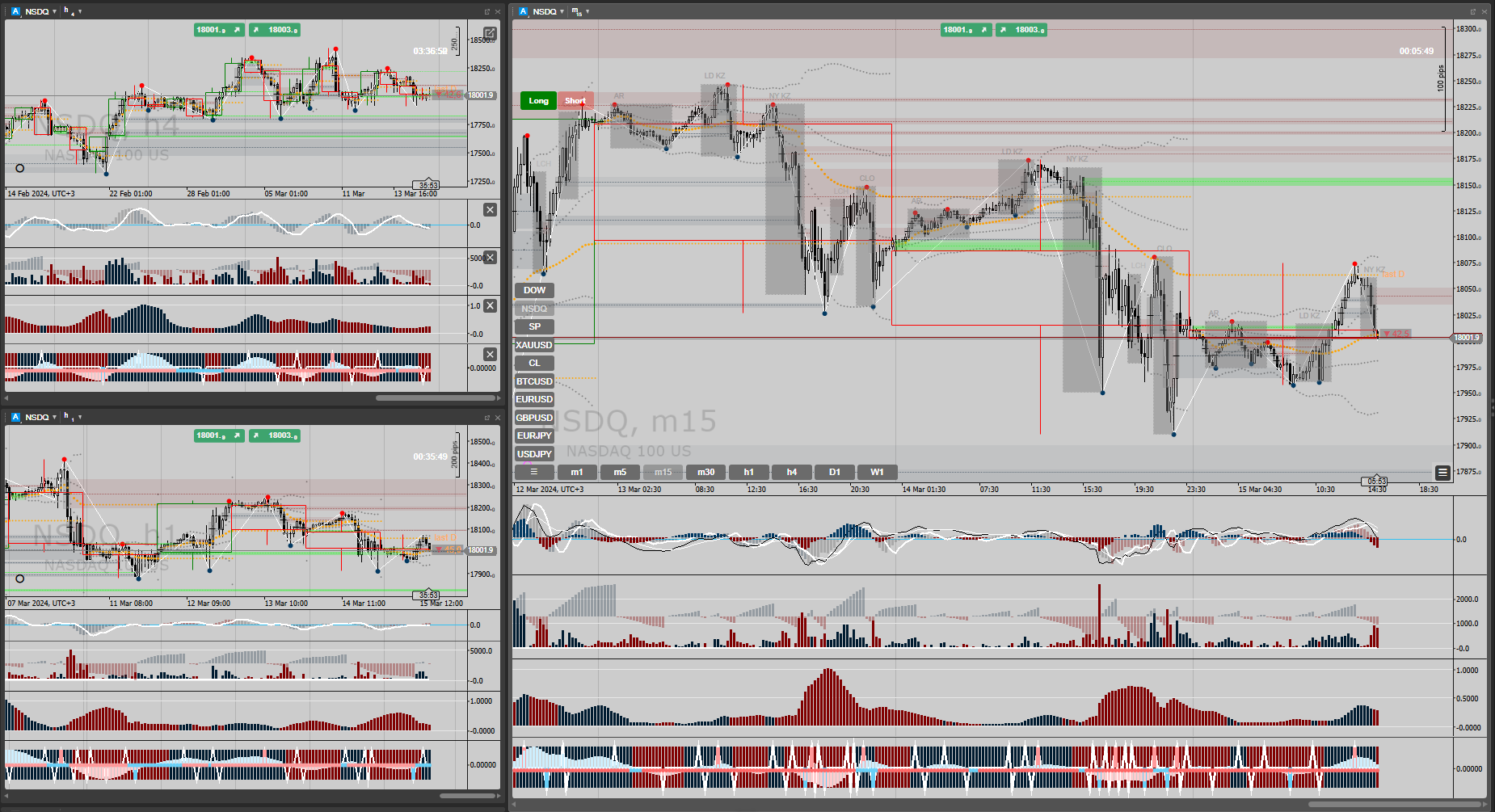Click the circle marker icon in the h1 chart
1495x812 pixels.
(20, 578)
